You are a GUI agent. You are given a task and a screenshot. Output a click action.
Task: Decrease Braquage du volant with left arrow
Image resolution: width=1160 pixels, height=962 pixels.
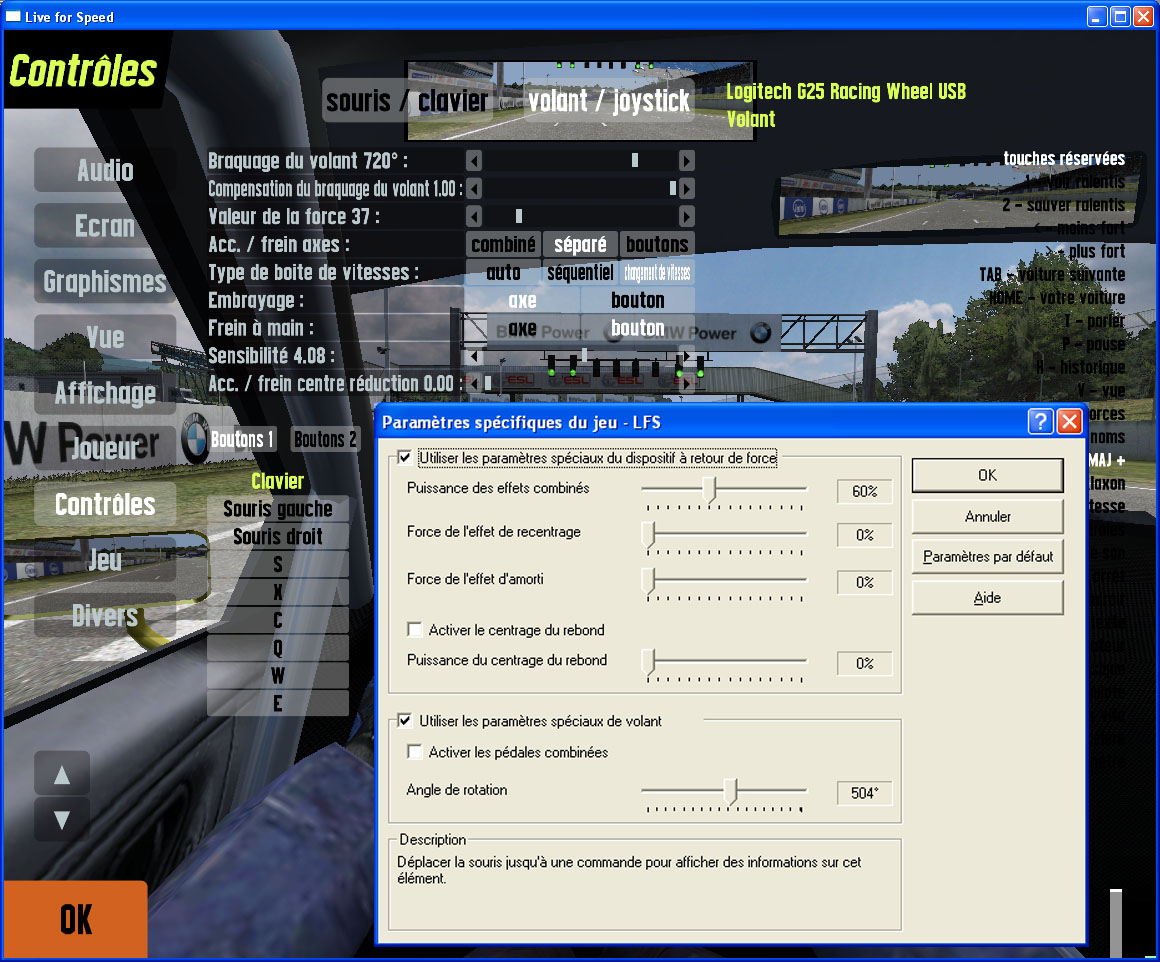pyautogui.click(x=474, y=161)
